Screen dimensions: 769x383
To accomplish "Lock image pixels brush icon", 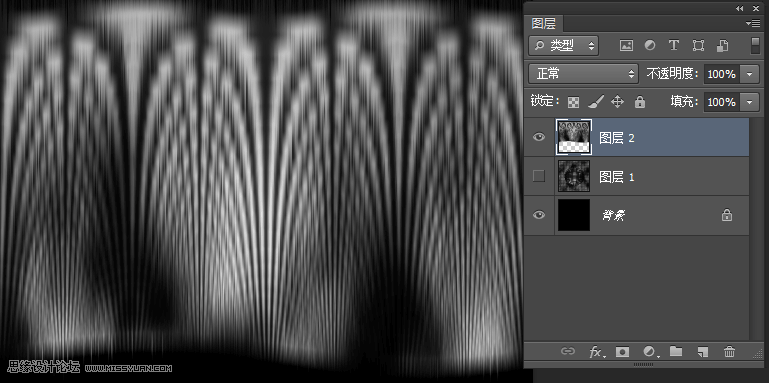I will [595, 102].
